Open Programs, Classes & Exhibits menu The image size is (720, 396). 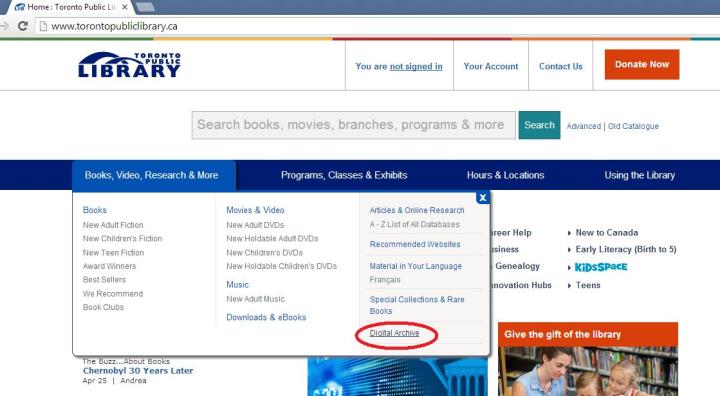(344, 175)
